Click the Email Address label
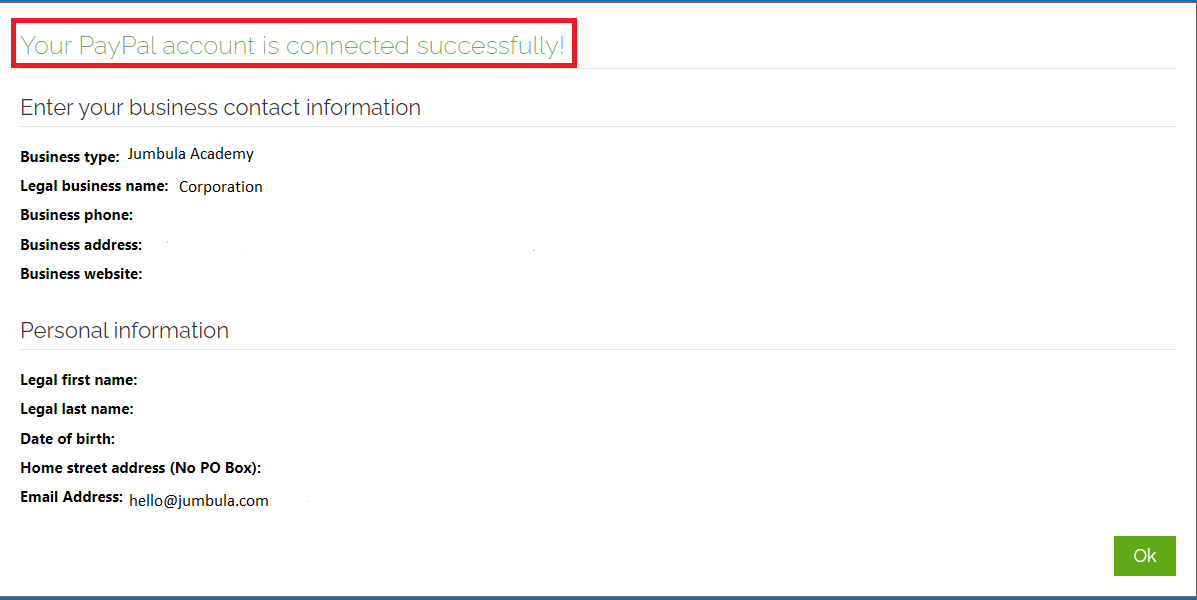The height and width of the screenshot is (600, 1197). click(x=71, y=497)
